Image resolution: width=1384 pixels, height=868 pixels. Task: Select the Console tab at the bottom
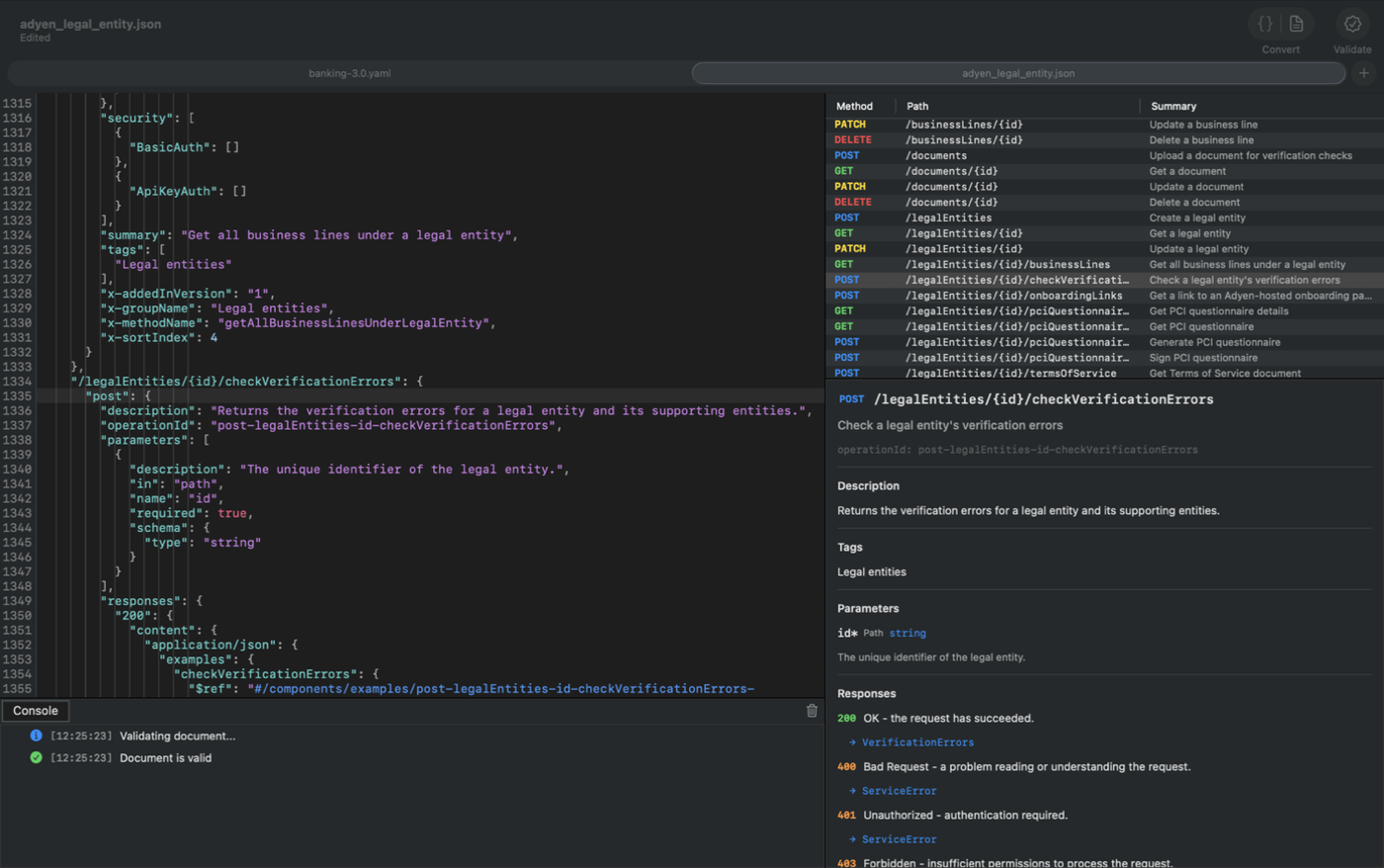[x=36, y=710]
